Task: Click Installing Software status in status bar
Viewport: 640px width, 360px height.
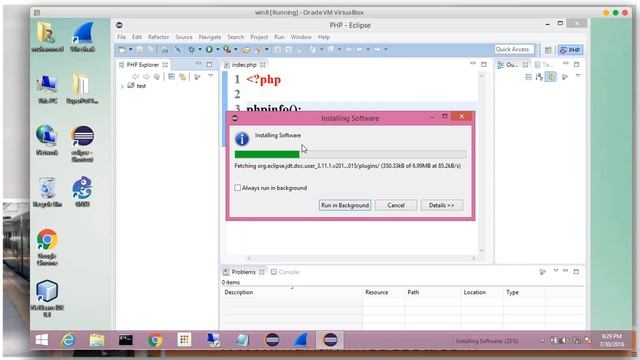Action: (x=487, y=341)
